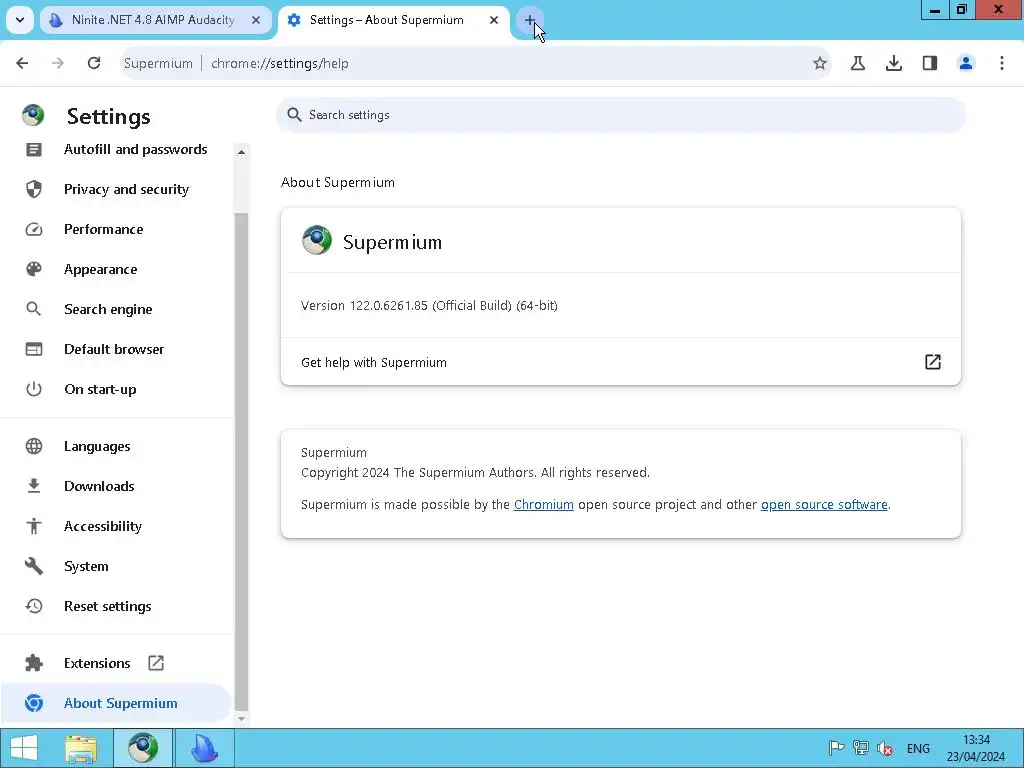Open Downloads settings in sidebar
The image size is (1024, 768).
tap(116, 486)
